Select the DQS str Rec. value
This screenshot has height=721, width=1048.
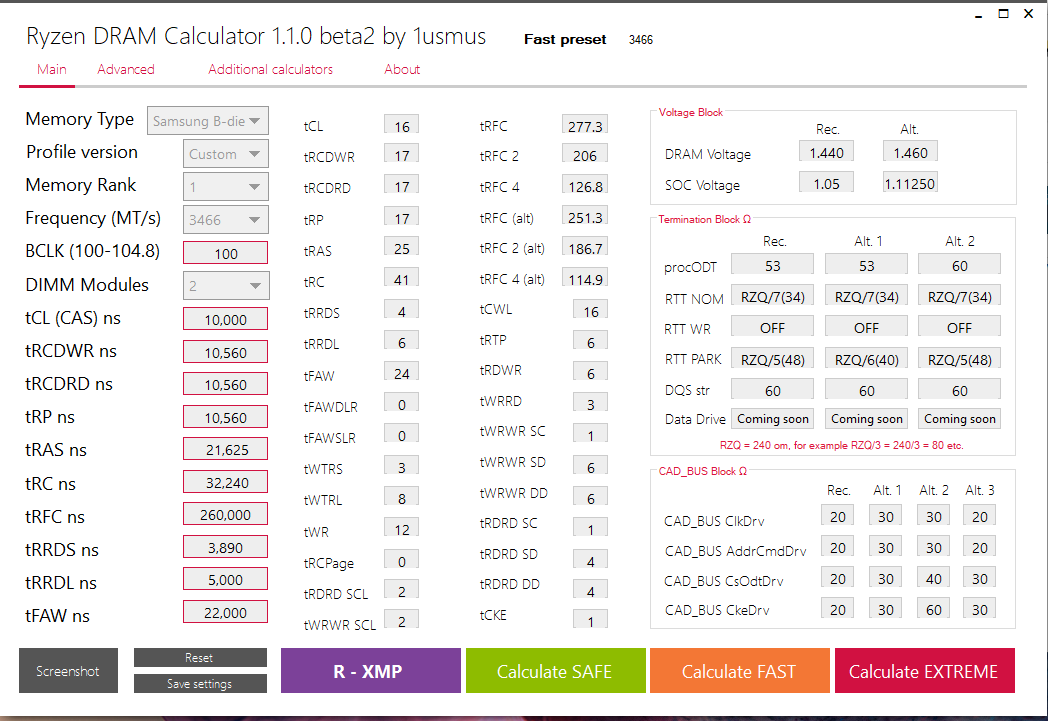773,390
